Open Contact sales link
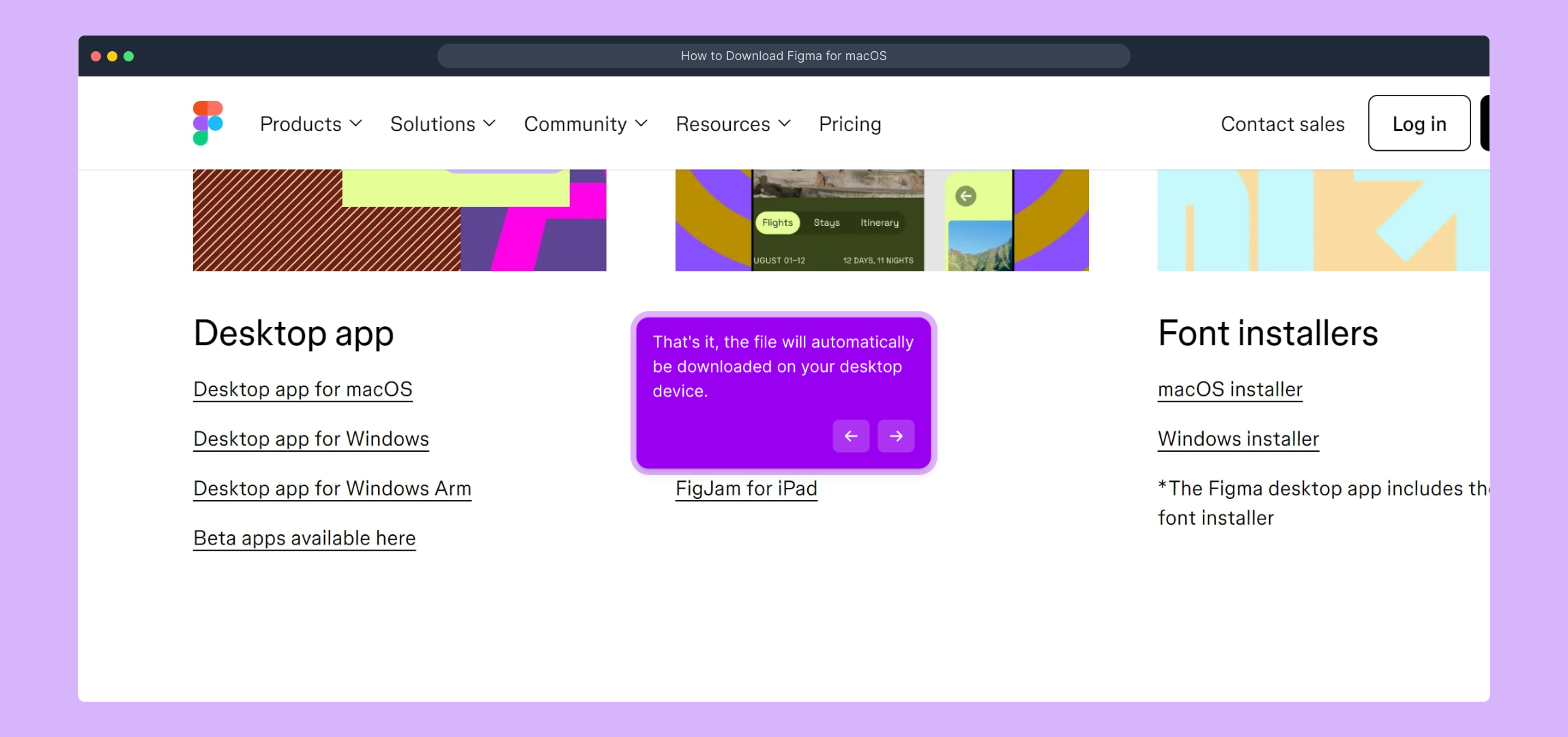Image resolution: width=1568 pixels, height=737 pixels. (1282, 124)
